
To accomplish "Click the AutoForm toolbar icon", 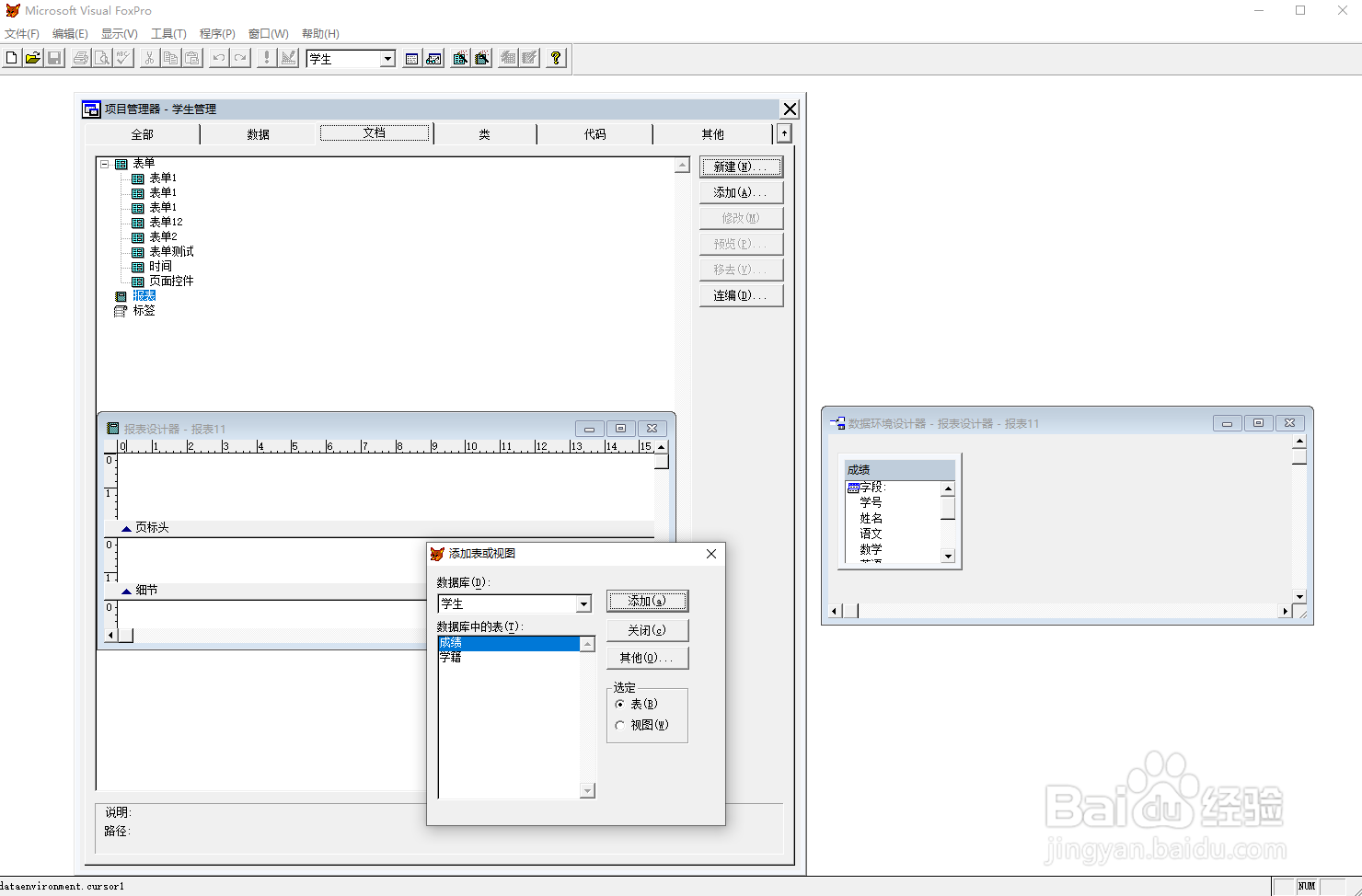I will click(508, 58).
